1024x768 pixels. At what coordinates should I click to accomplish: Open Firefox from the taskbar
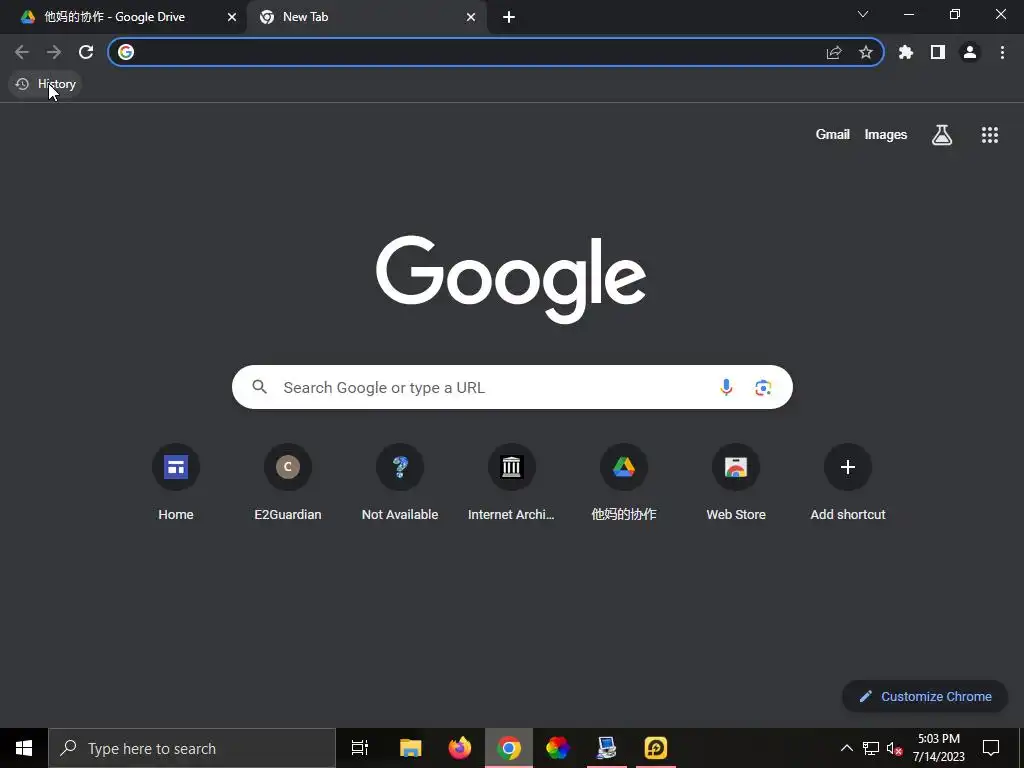(460, 748)
